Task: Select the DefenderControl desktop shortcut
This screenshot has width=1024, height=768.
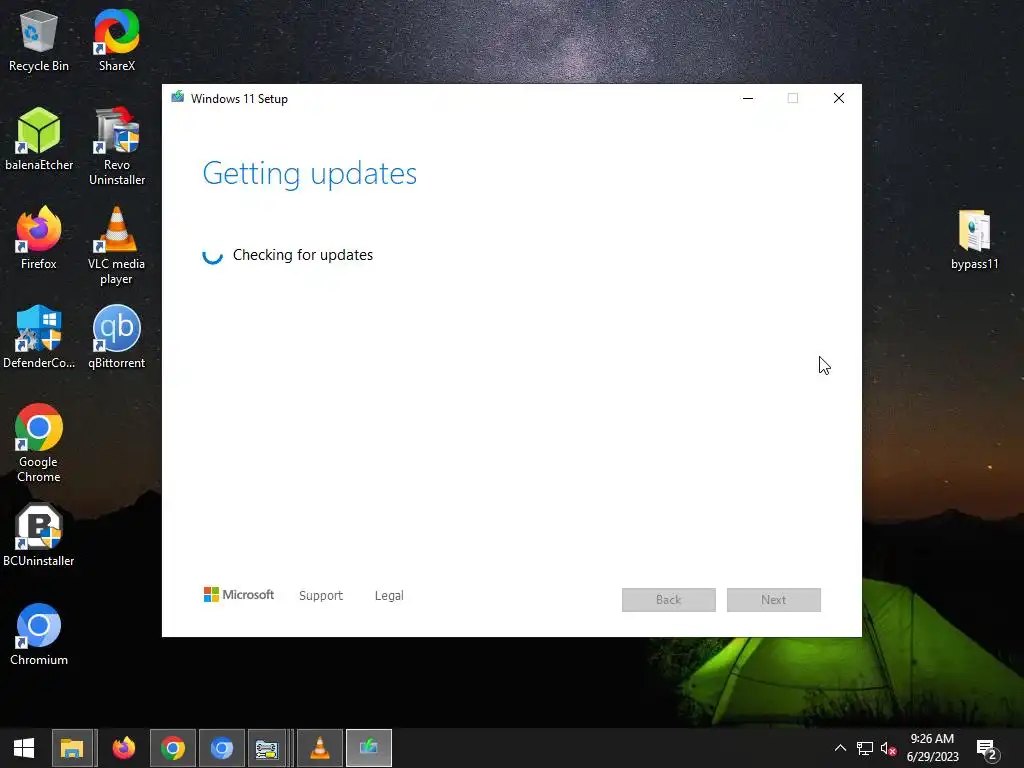Action: [39, 337]
